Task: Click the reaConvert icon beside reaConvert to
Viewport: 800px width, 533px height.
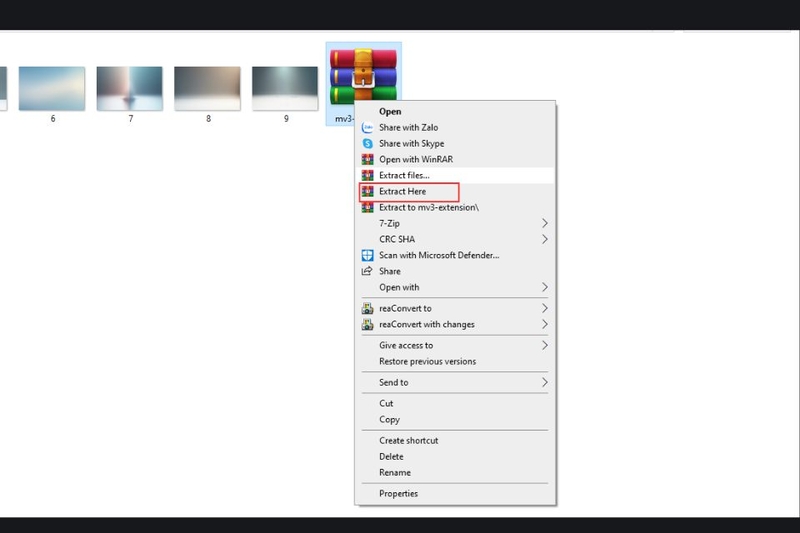Action: point(367,308)
